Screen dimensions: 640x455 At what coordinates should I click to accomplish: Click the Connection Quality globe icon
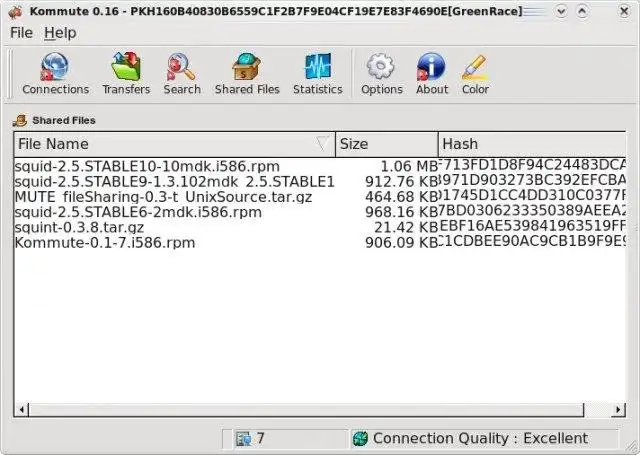(x=360, y=439)
